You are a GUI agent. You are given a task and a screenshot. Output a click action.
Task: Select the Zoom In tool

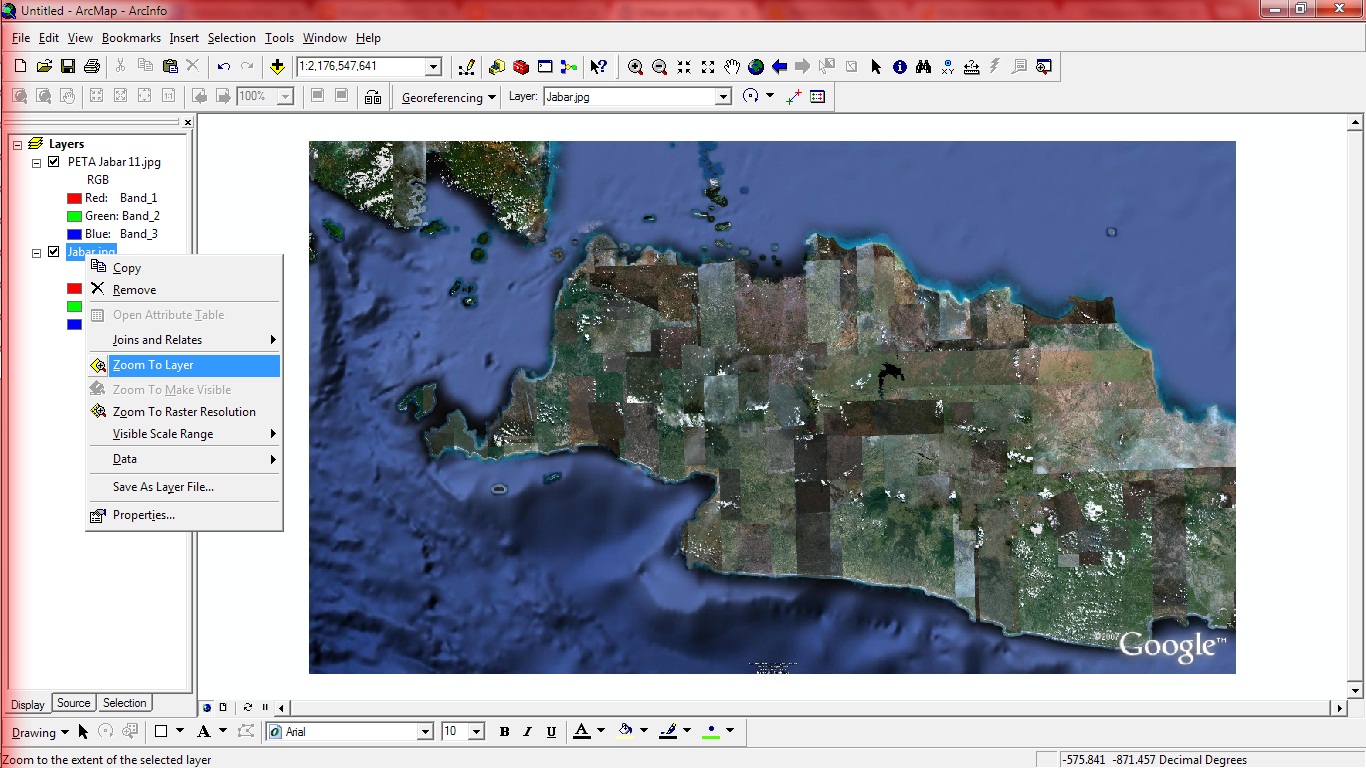(636, 67)
